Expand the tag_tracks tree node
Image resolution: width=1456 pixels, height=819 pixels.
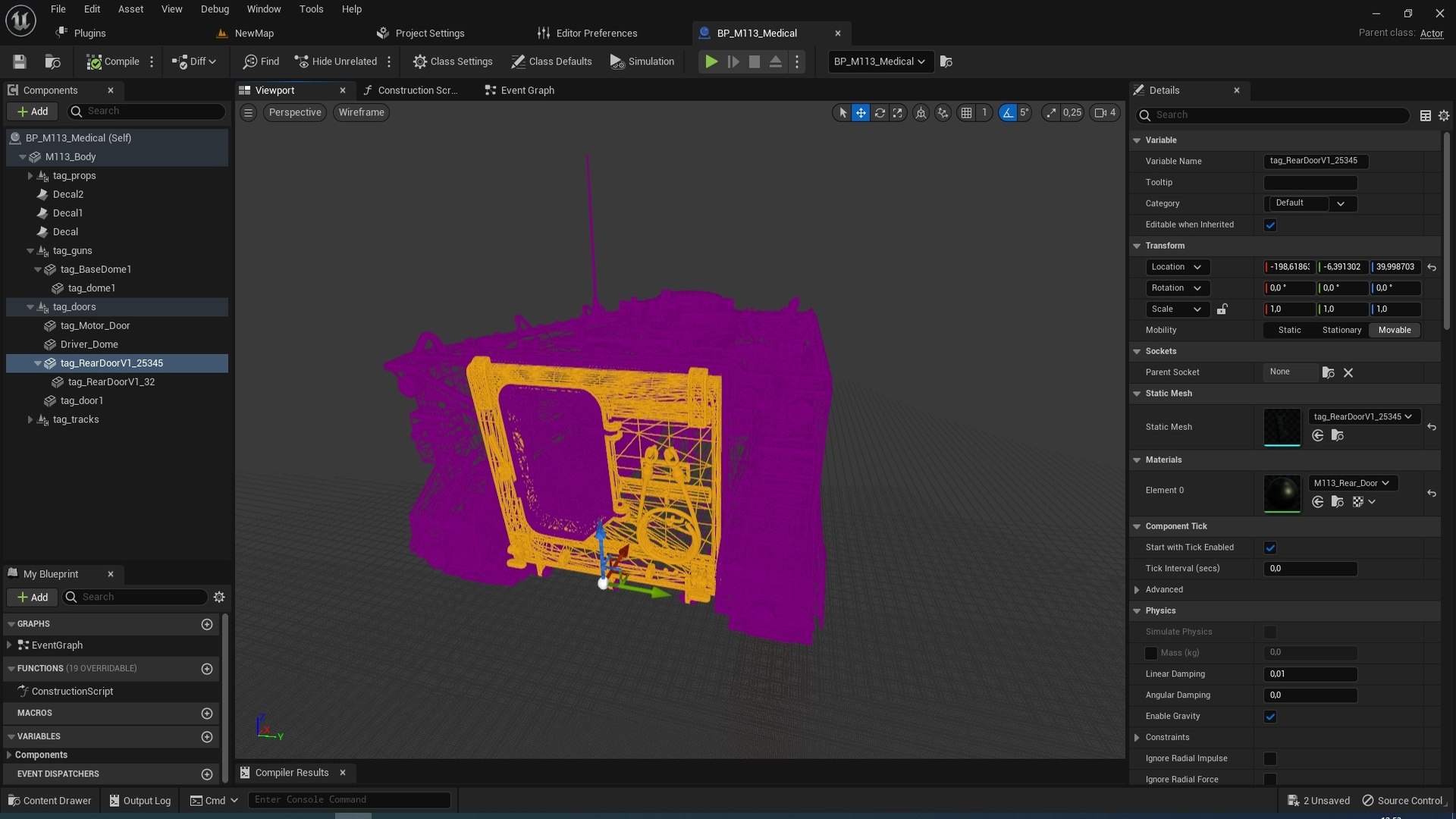pos(30,419)
